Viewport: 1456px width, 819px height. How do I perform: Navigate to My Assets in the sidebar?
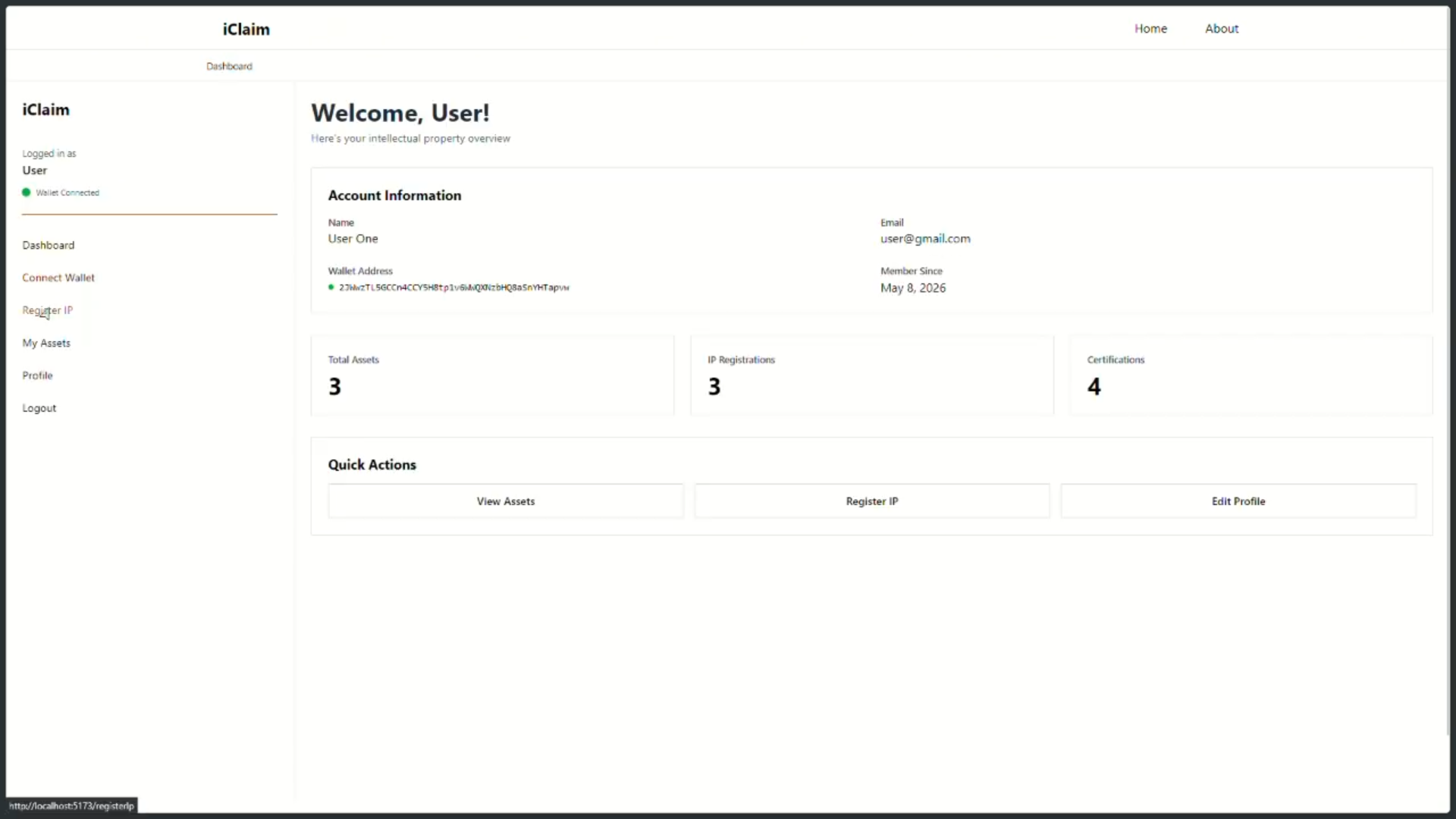(x=46, y=344)
